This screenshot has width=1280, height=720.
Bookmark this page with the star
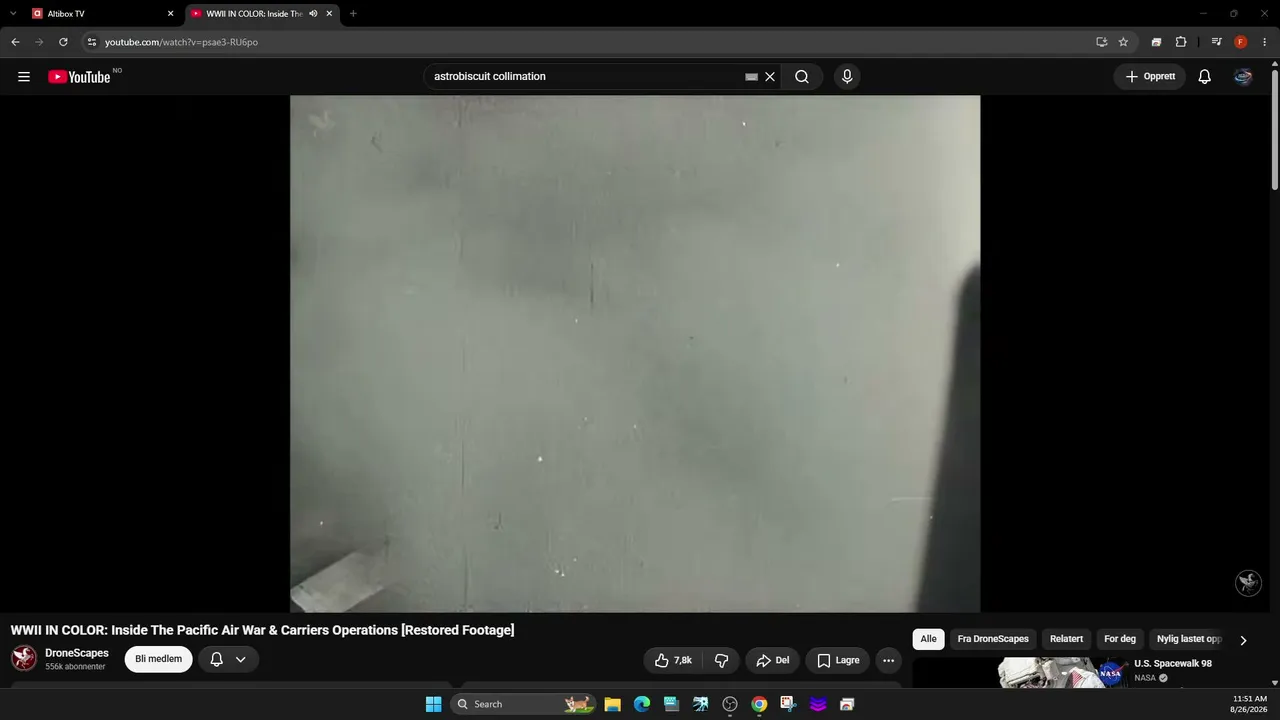pos(1123,42)
